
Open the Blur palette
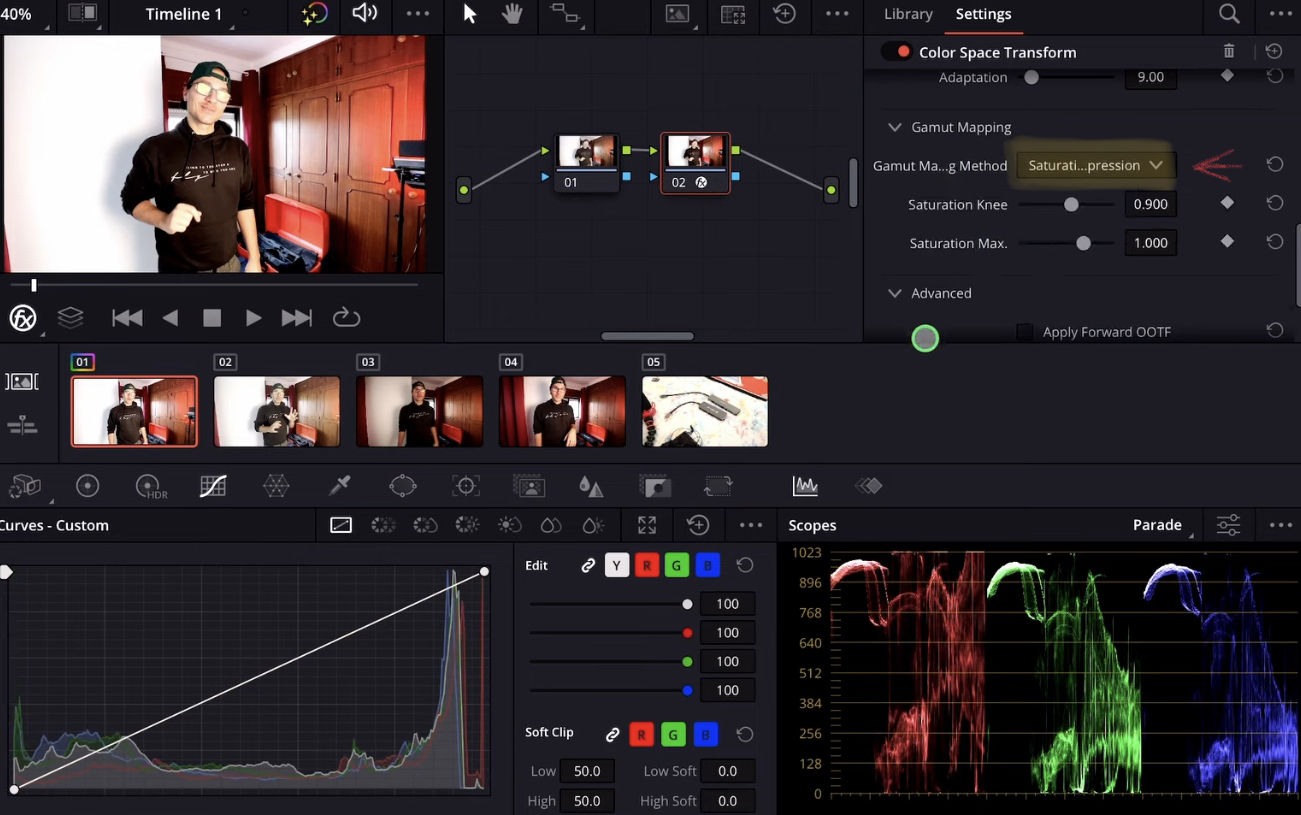click(x=590, y=486)
